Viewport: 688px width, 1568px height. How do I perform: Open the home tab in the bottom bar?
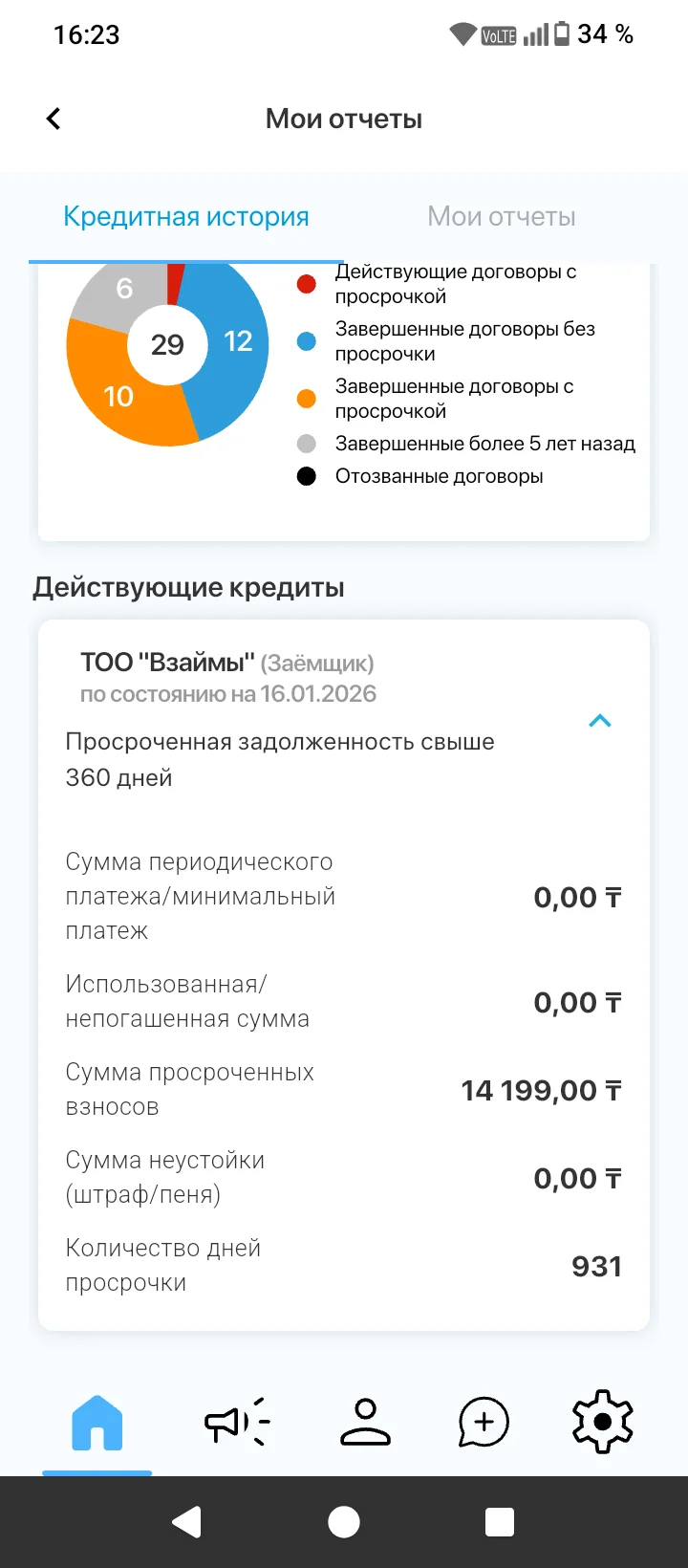pyautogui.click(x=97, y=1423)
